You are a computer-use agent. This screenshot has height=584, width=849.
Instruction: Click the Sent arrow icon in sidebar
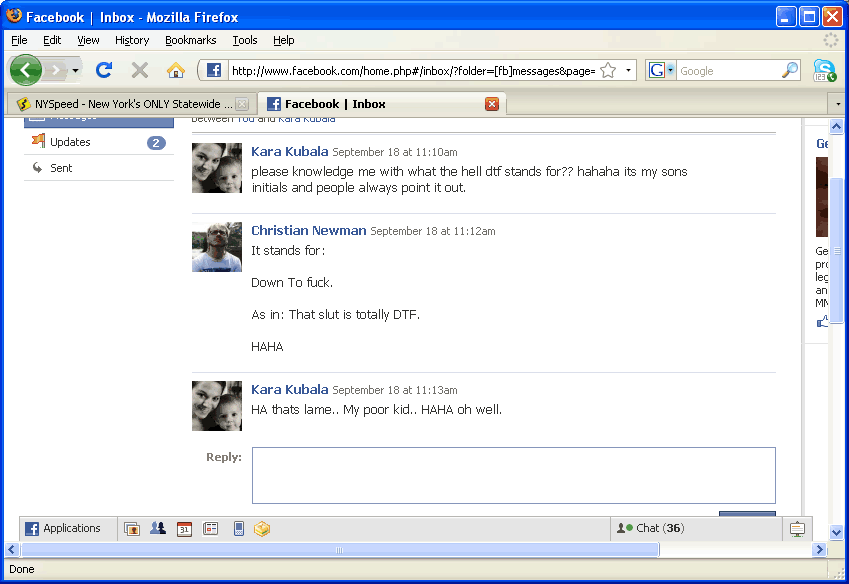(x=37, y=167)
